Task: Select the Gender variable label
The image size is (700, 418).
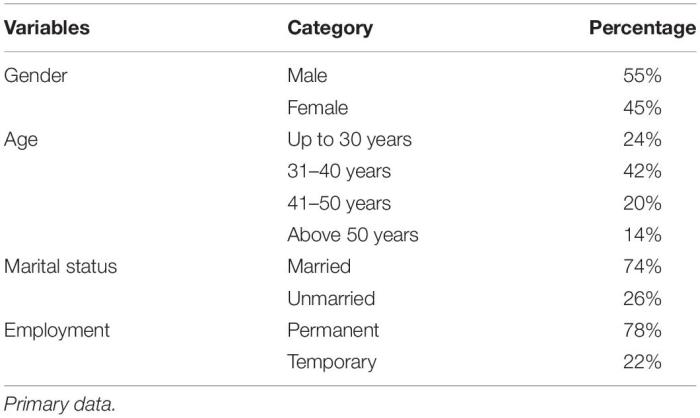Action: click(35, 74)
